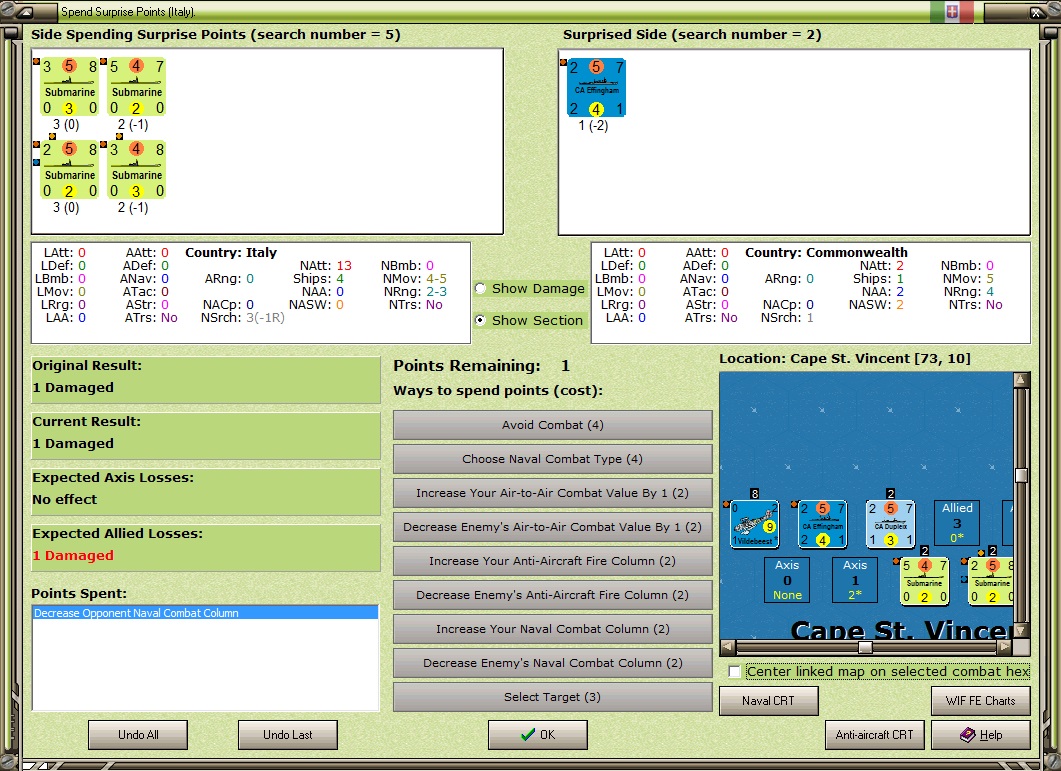Click Choose Naval Combat Type (4)
This screenshot has height=771, width=1061.
coord(552,459)
